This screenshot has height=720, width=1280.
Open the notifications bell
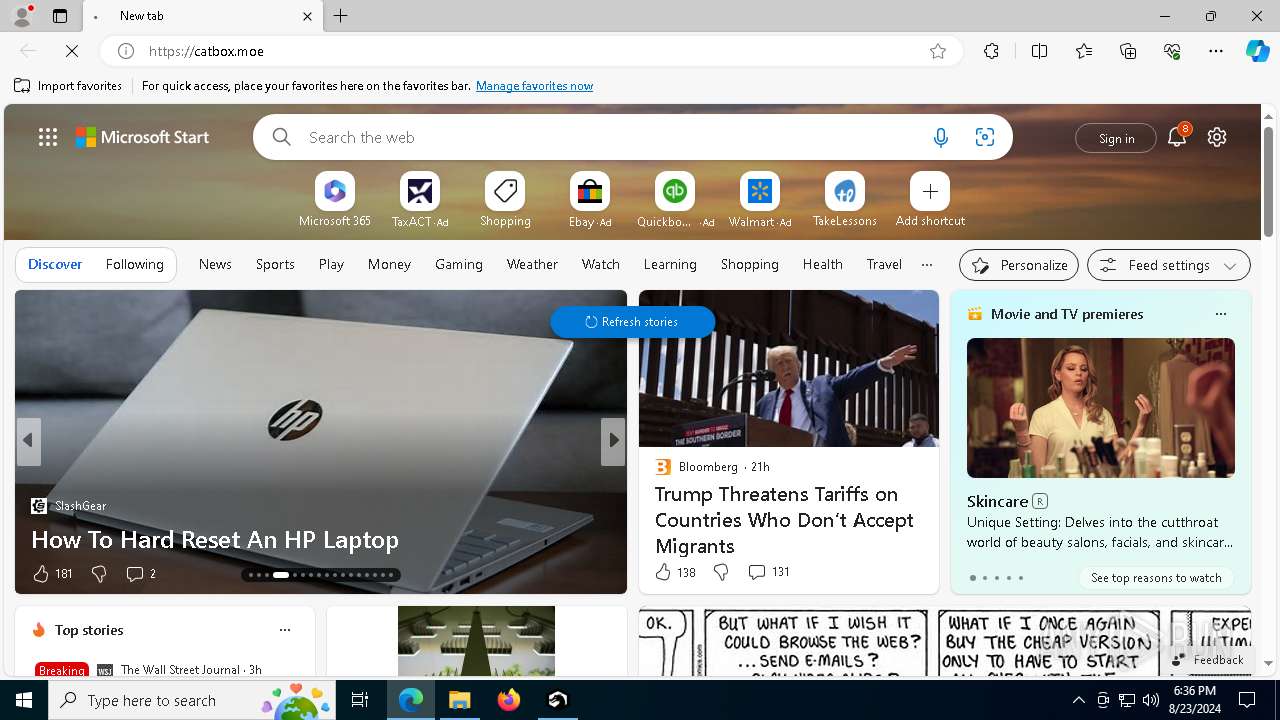pyautogui.click(x=1177, y=137)
